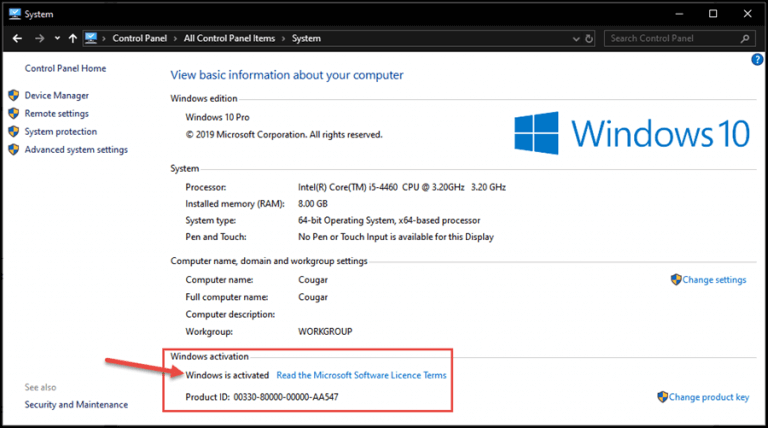Open Device Manager
The height and width of the screenshot is (428, 768).
pyautogui.click(x=57, y=95)
